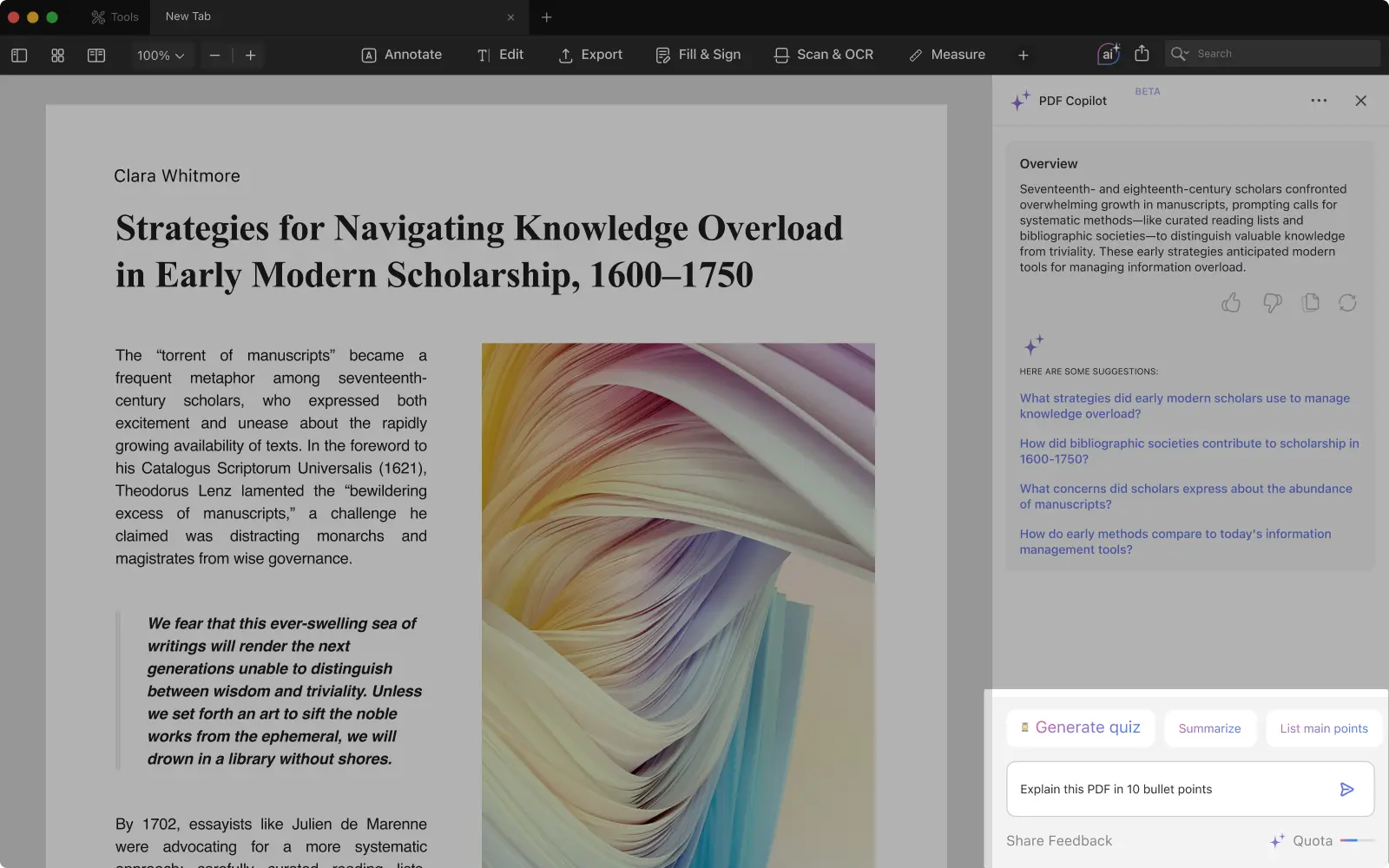1389x868 pixels.
Task: Open the thumbnail grid view
Action: (57, 56)
